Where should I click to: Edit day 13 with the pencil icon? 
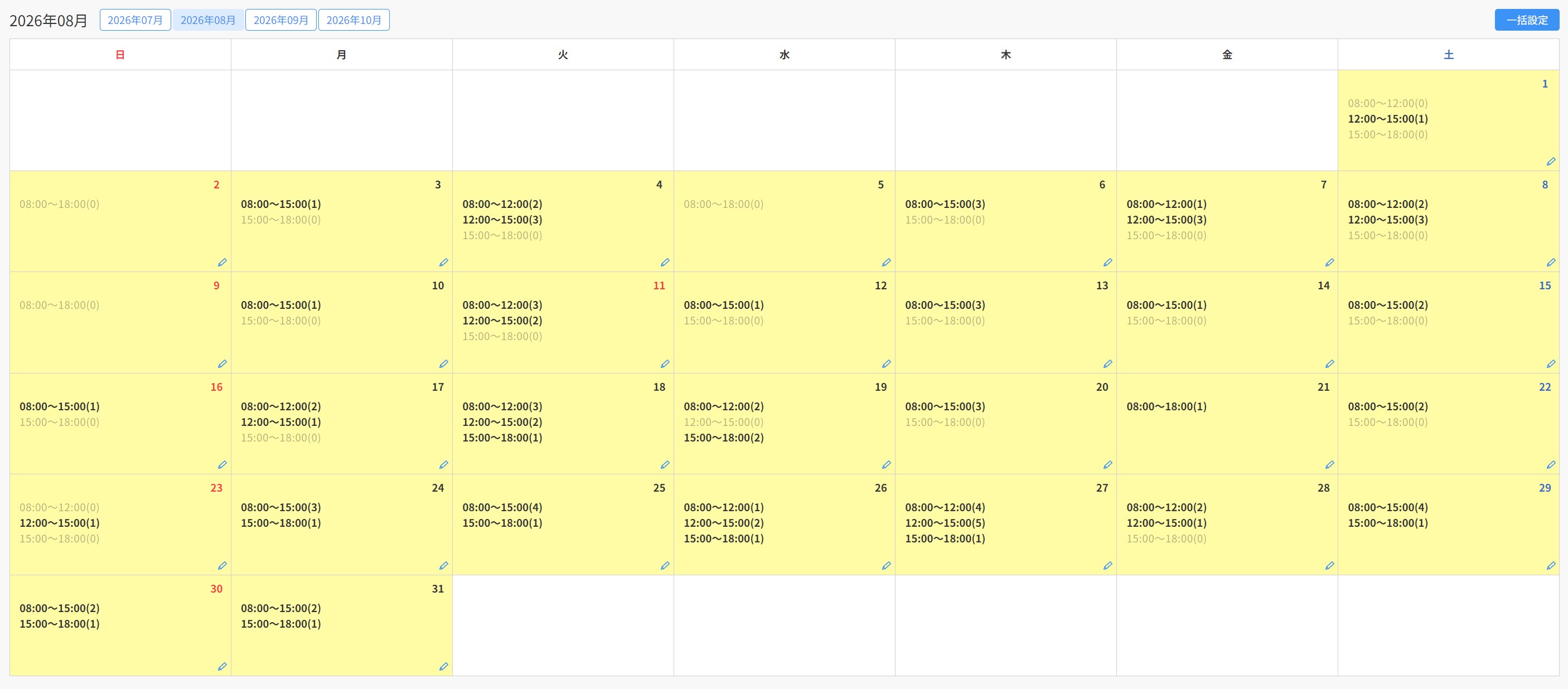(1107, 363)
